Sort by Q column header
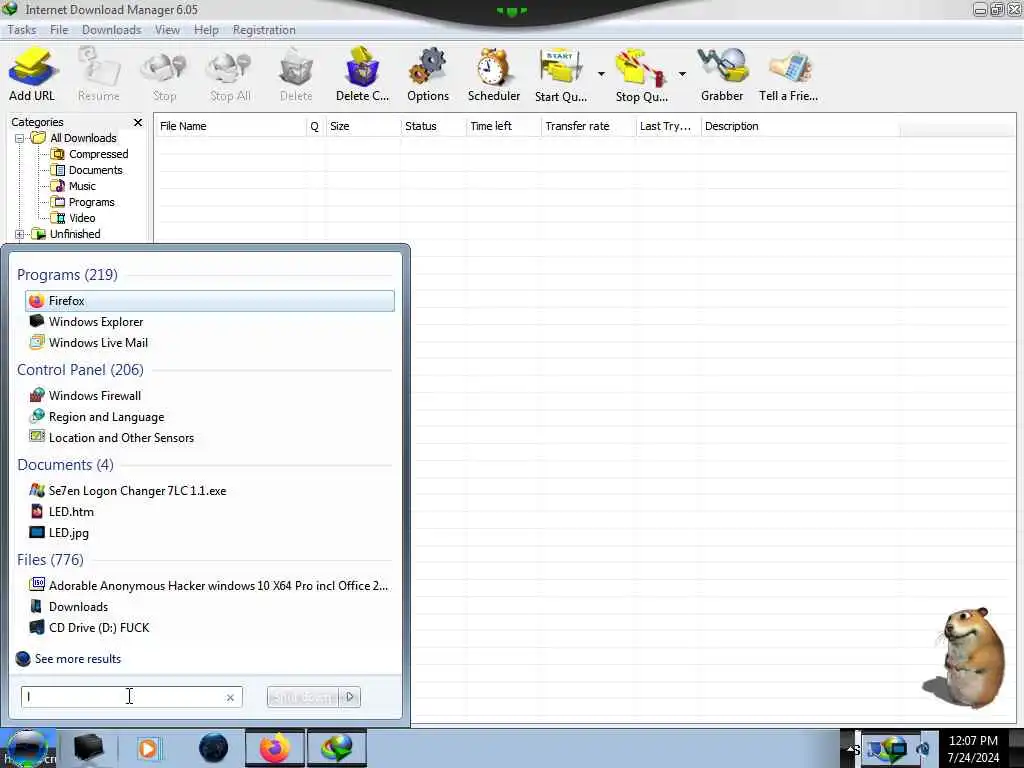 click(315, 126)
